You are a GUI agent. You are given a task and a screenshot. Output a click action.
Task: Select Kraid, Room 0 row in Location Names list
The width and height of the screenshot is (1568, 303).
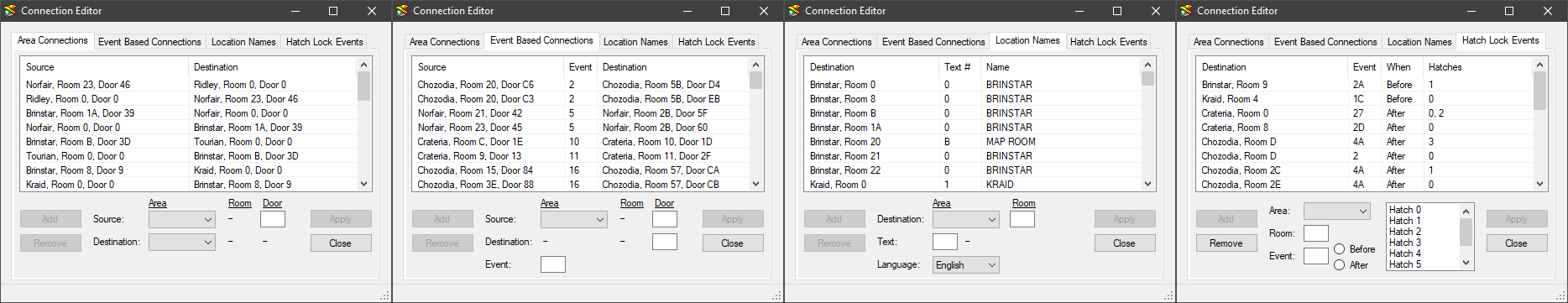[x=973, y=185]
